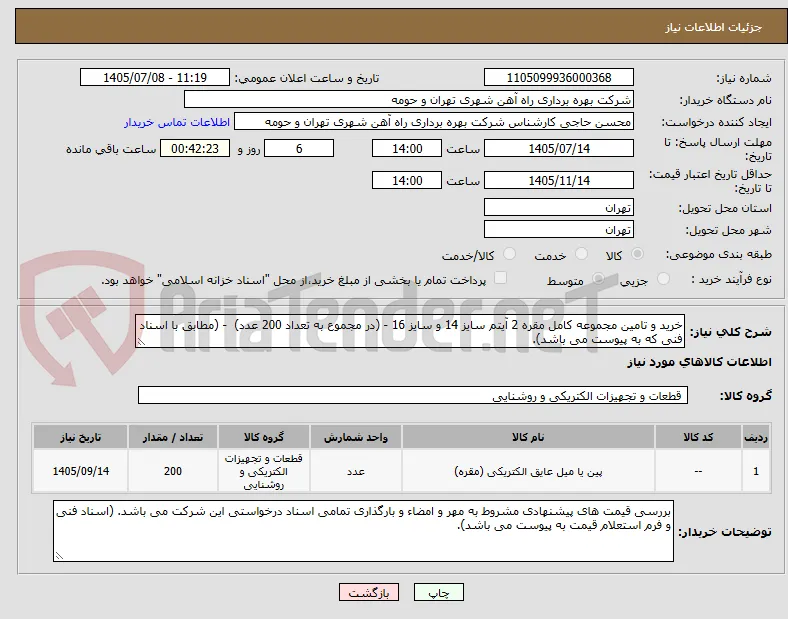The height and width of the screenshot is (619, 788).
Task: Select the خدمت radio button
Action: pos(581,254)
